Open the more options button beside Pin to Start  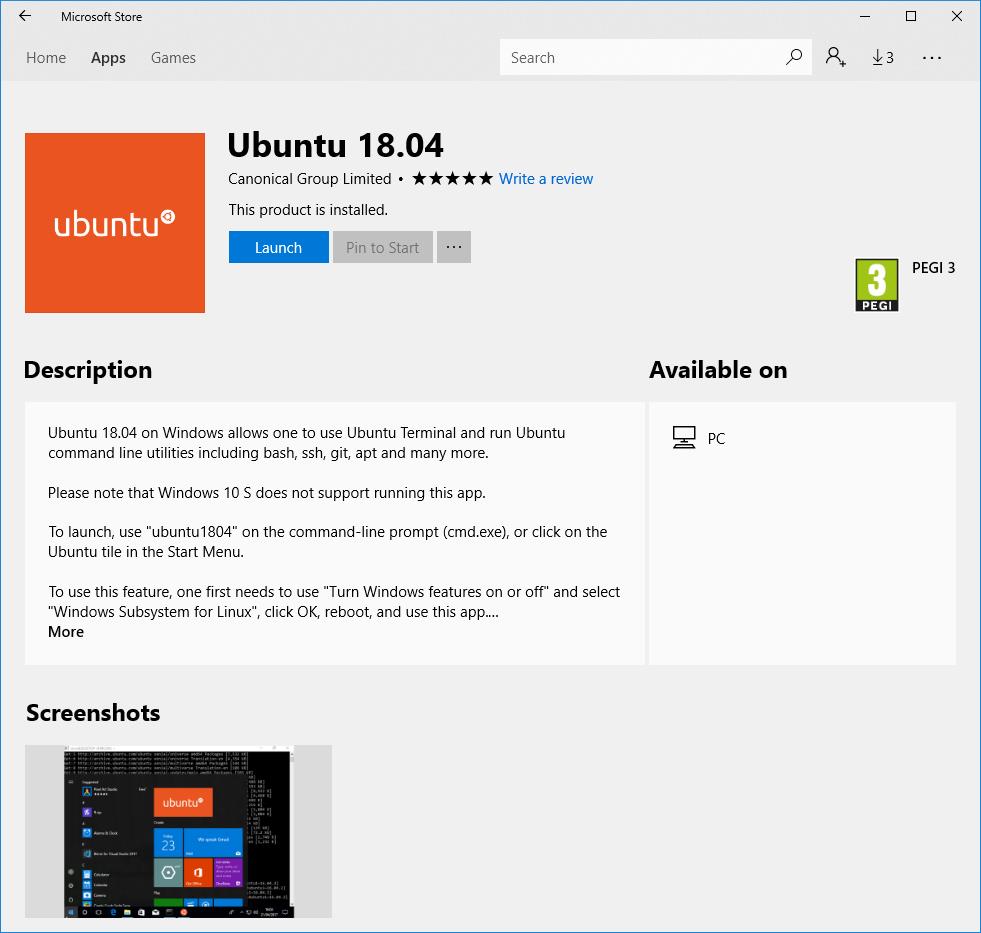tap(454, 247)
